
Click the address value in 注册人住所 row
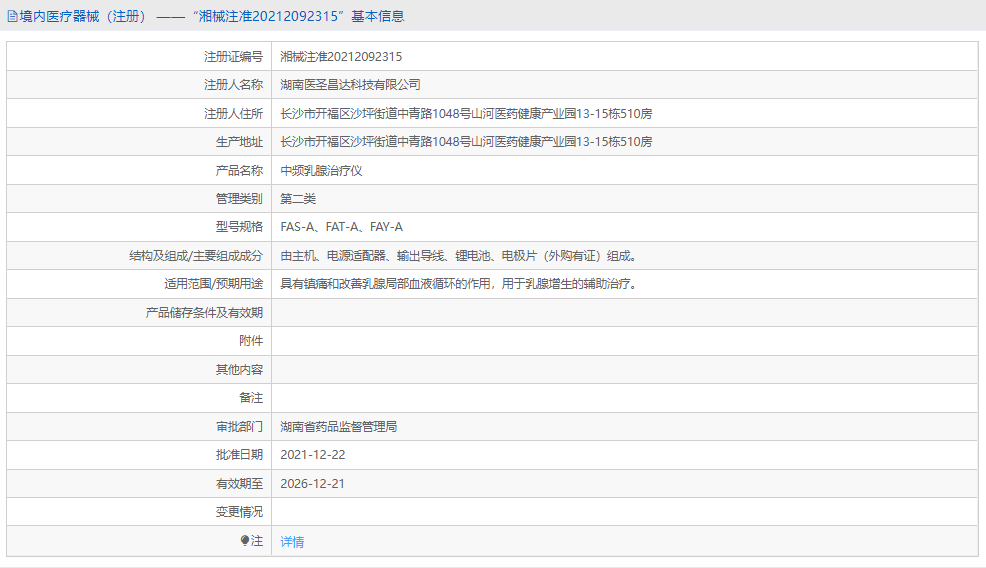coord(466,114)
